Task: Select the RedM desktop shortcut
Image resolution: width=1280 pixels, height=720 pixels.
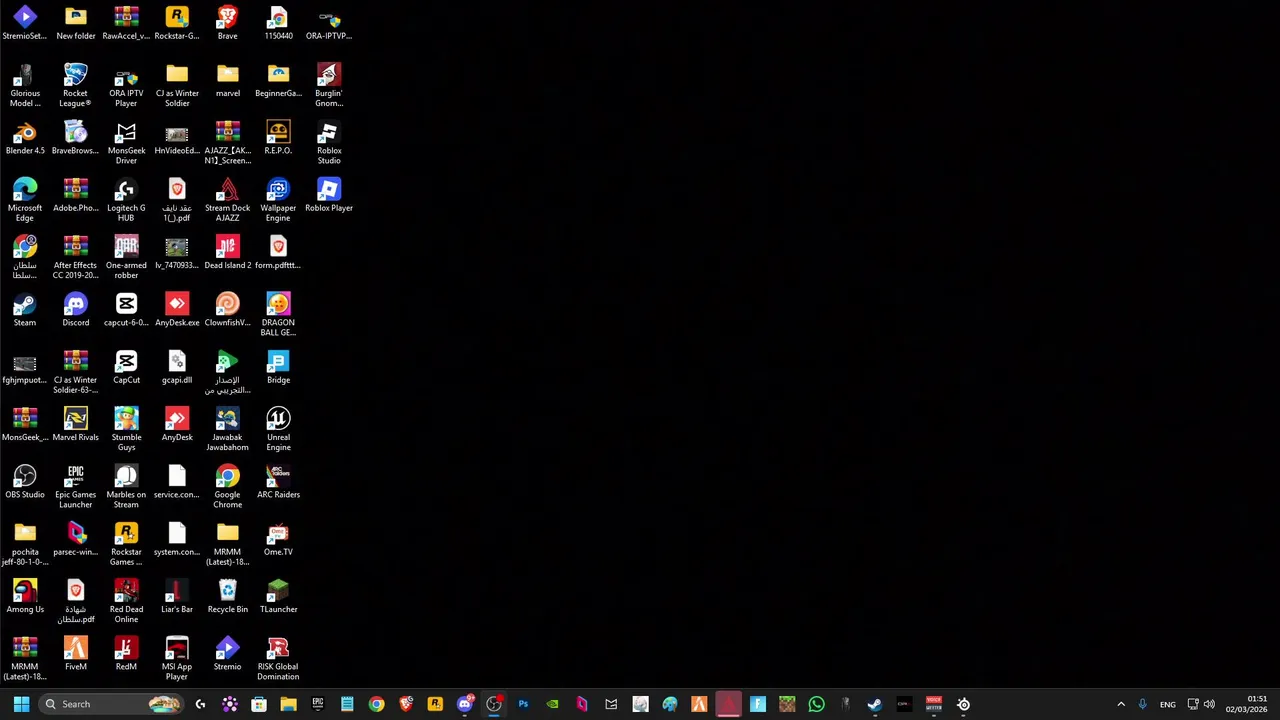Action: click(126, 654)
